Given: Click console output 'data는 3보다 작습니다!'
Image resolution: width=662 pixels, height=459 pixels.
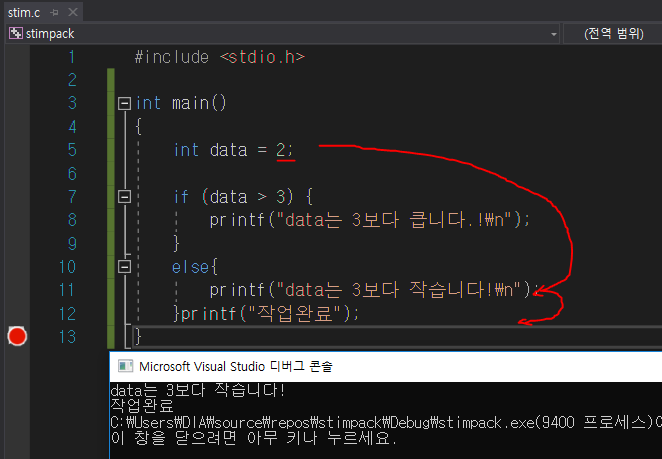Looking at the screenshot, I should click(198, 390).
